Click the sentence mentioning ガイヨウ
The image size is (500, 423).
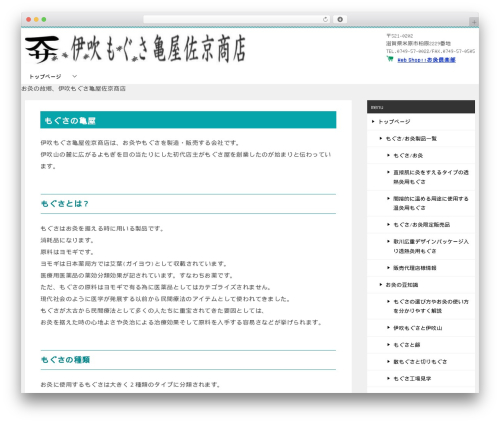coord(134,264)
